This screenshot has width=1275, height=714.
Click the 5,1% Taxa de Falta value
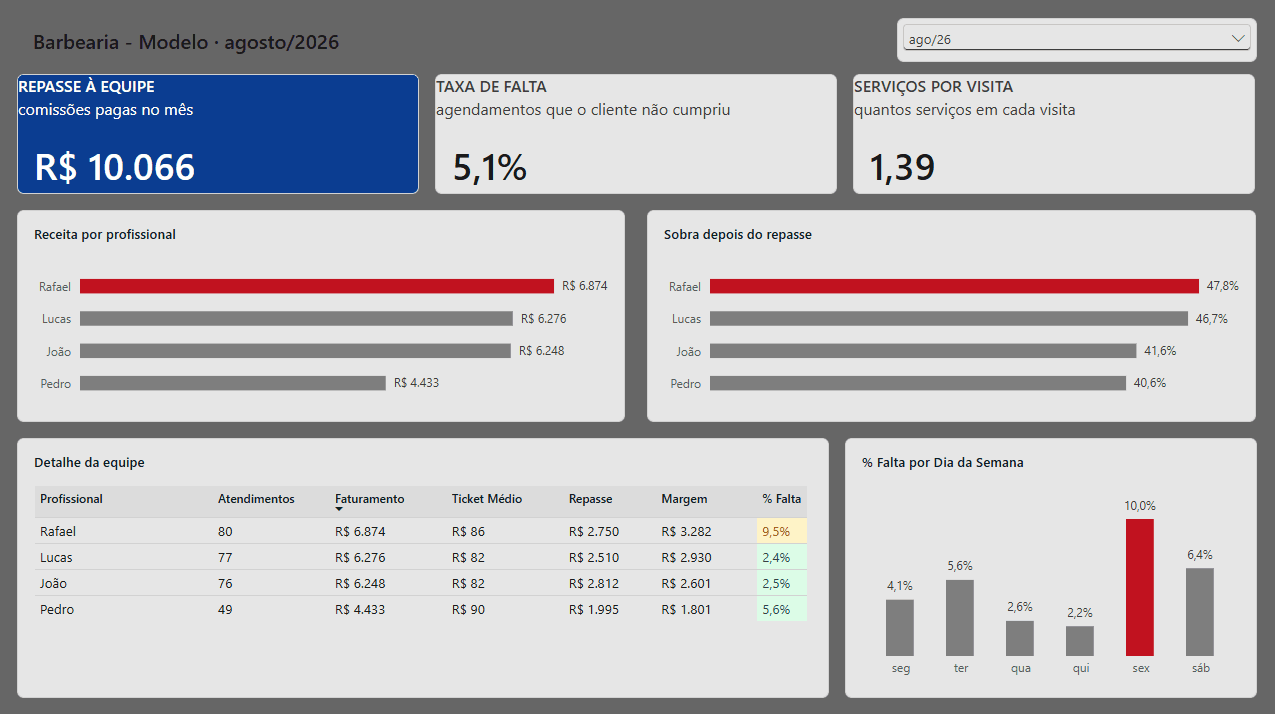[490, 167]
